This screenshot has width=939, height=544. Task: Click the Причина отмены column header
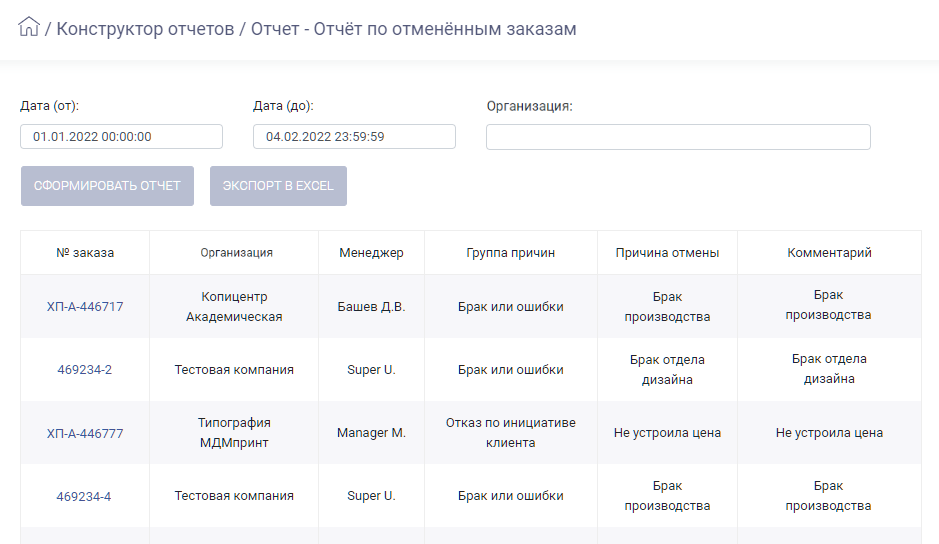667,253
